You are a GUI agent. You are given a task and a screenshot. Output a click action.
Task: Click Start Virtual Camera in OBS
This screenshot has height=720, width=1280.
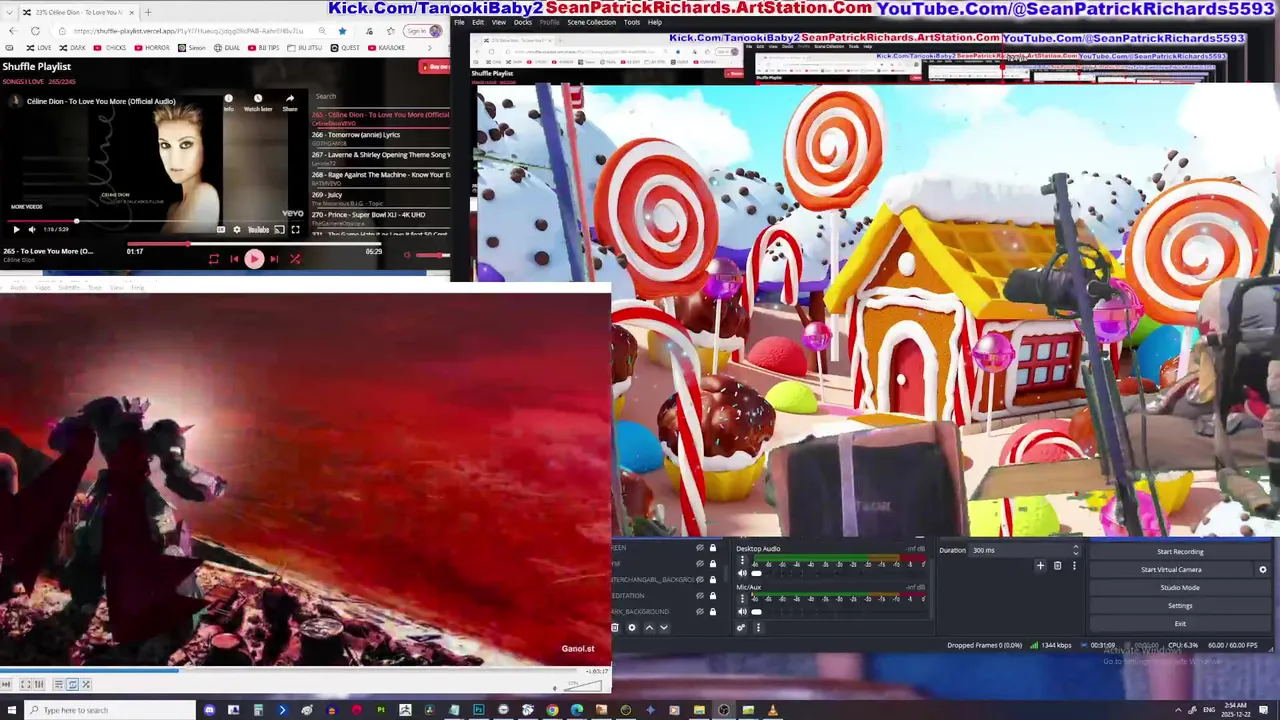click(1171, 570)
